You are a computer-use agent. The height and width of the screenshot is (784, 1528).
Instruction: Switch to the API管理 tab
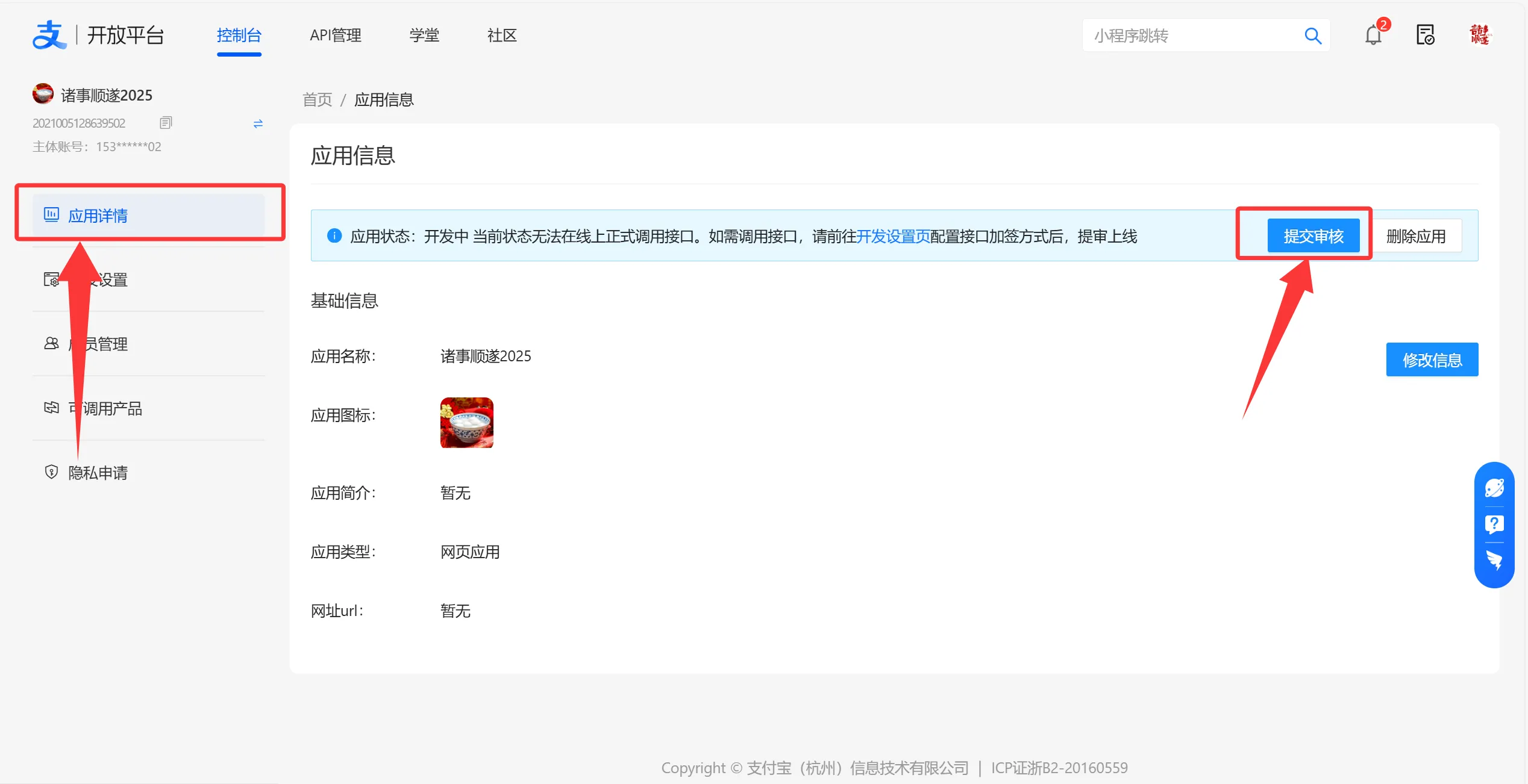[336, 36]
